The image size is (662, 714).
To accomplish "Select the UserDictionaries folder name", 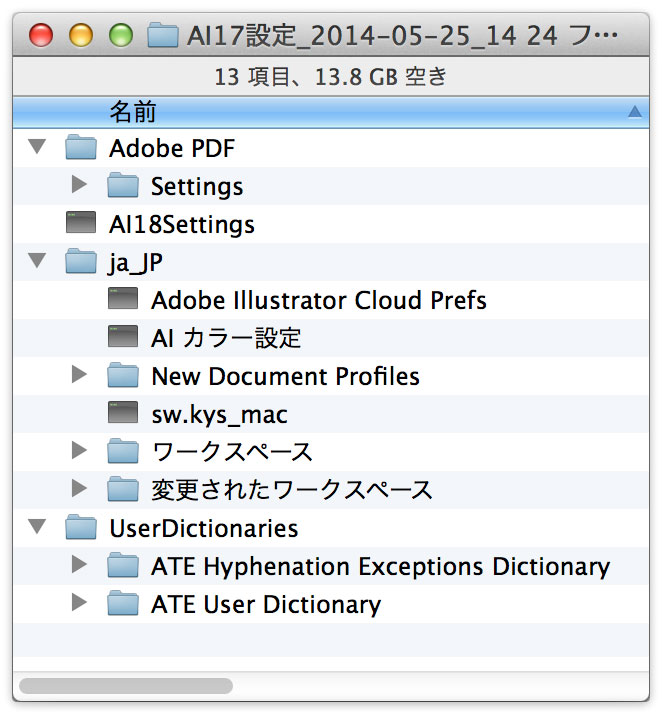I will tap(204, 529).
